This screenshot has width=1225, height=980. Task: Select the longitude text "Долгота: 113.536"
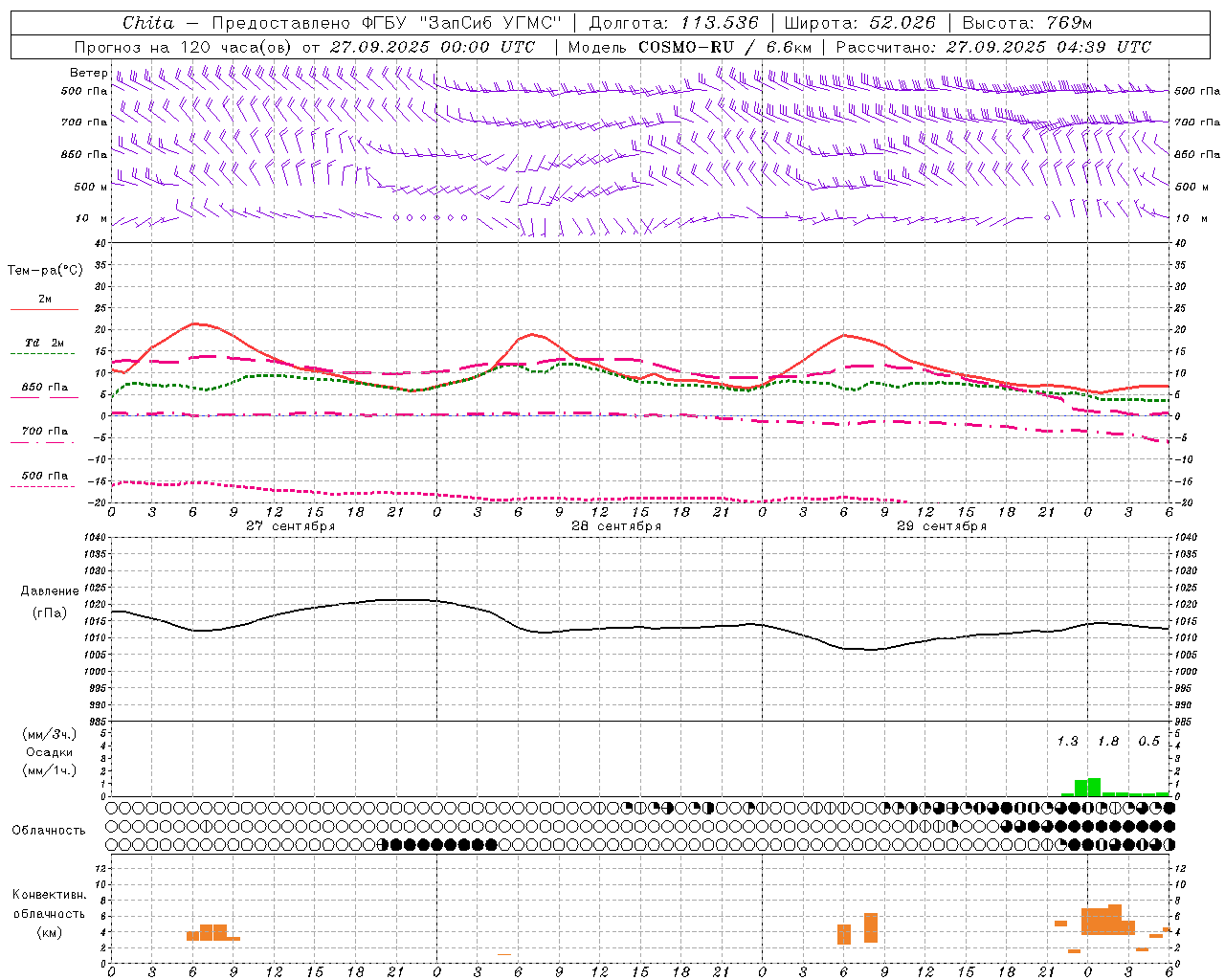click(x=674, y=23)
